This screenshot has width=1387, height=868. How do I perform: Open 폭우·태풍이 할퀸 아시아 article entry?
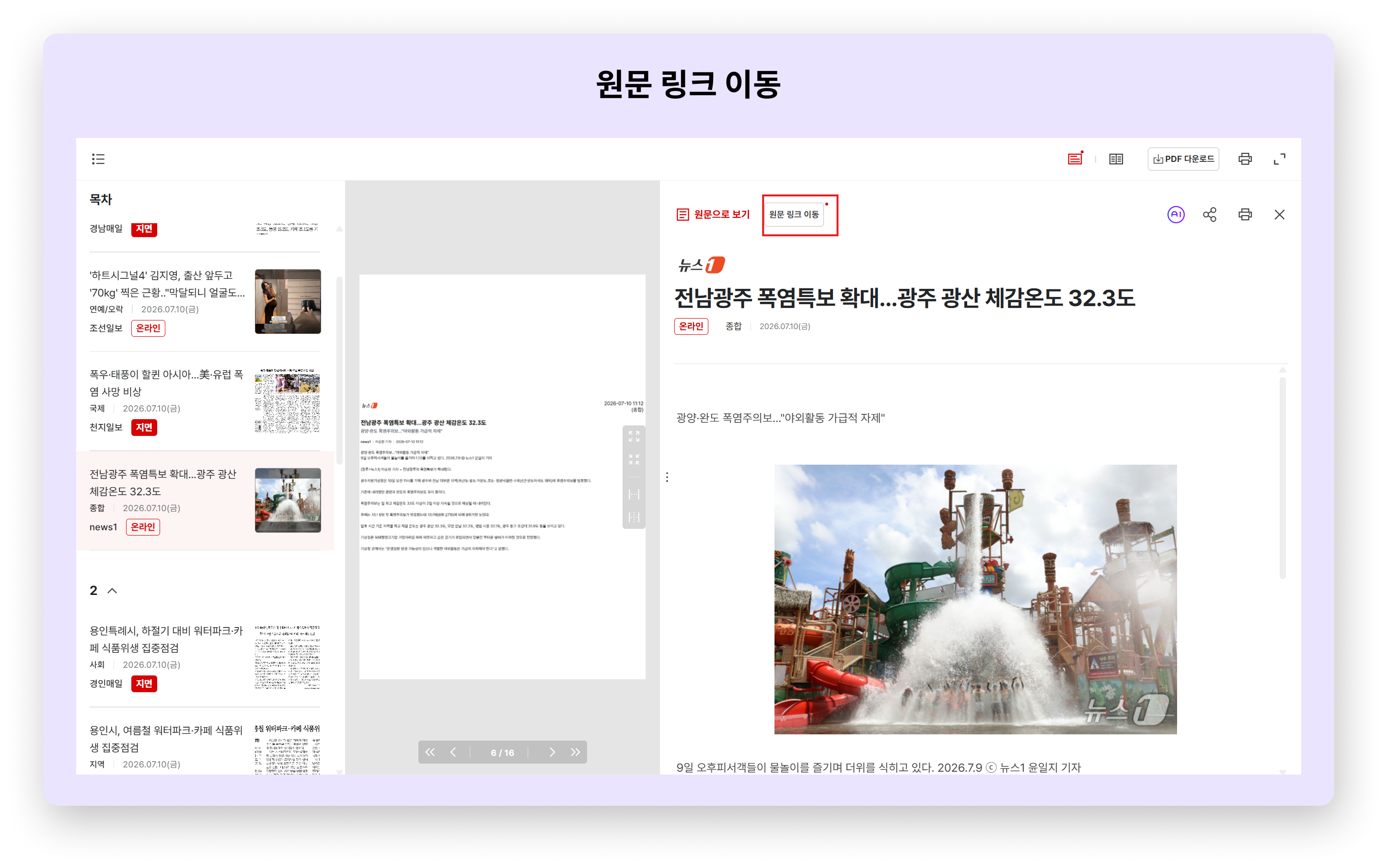205,400
